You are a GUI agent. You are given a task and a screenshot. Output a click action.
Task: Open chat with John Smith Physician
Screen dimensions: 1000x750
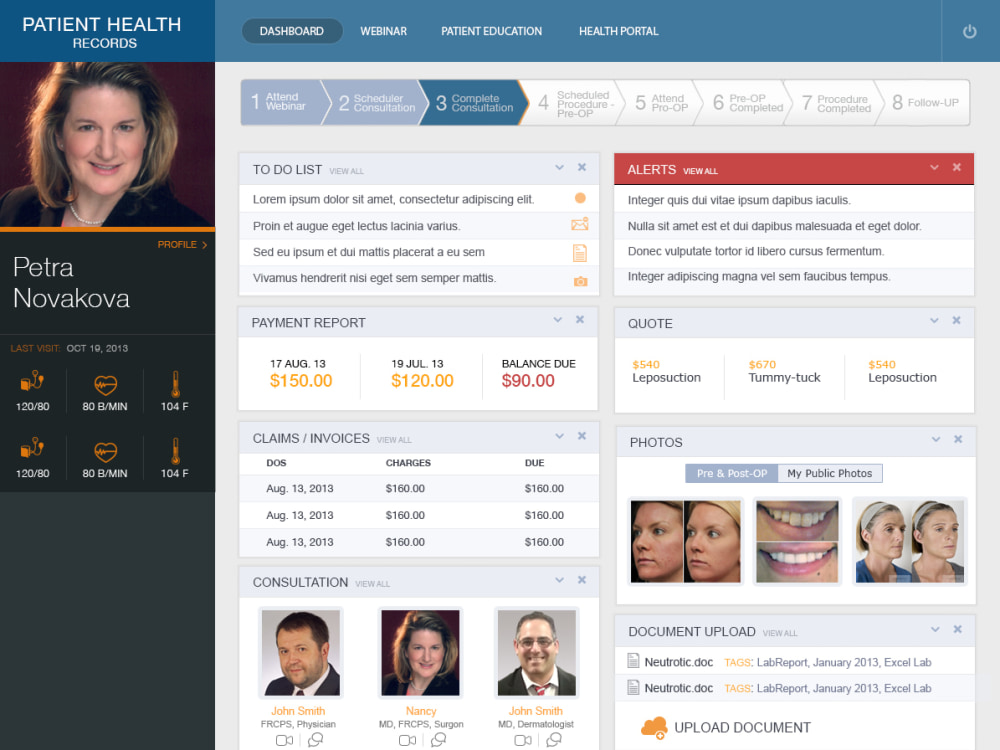pos(315,740)
